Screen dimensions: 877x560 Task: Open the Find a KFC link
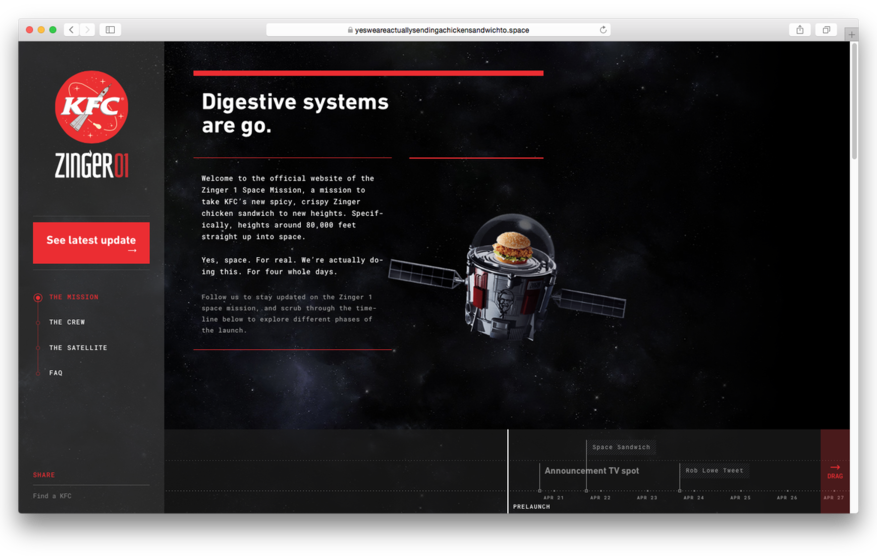tap(52, 496)
